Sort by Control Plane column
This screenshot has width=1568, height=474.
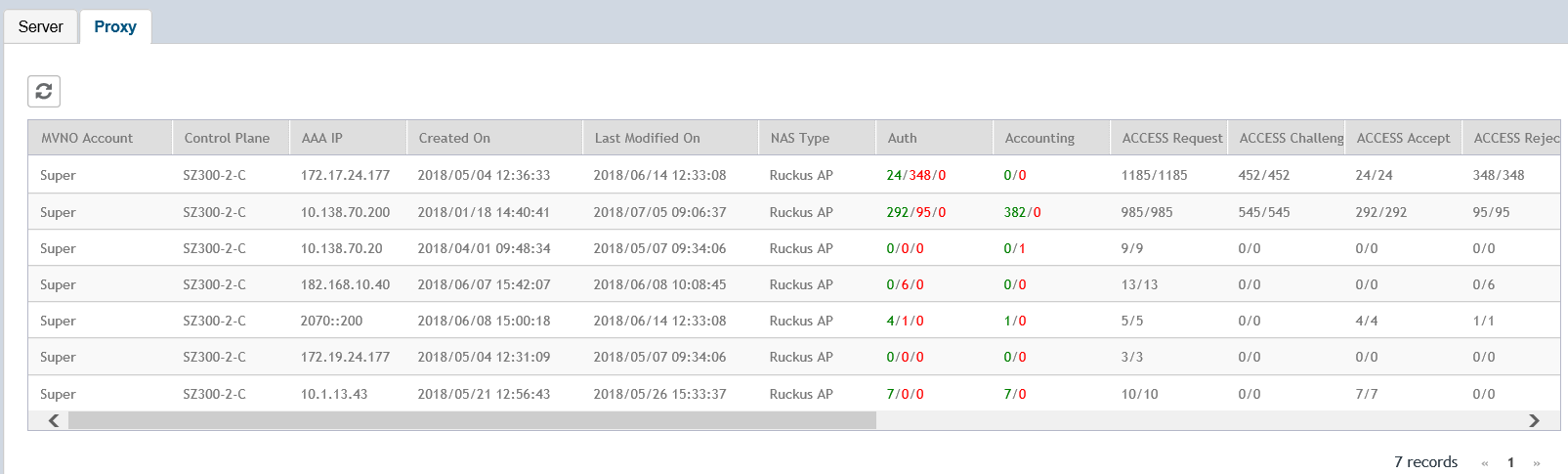[227, 138]
